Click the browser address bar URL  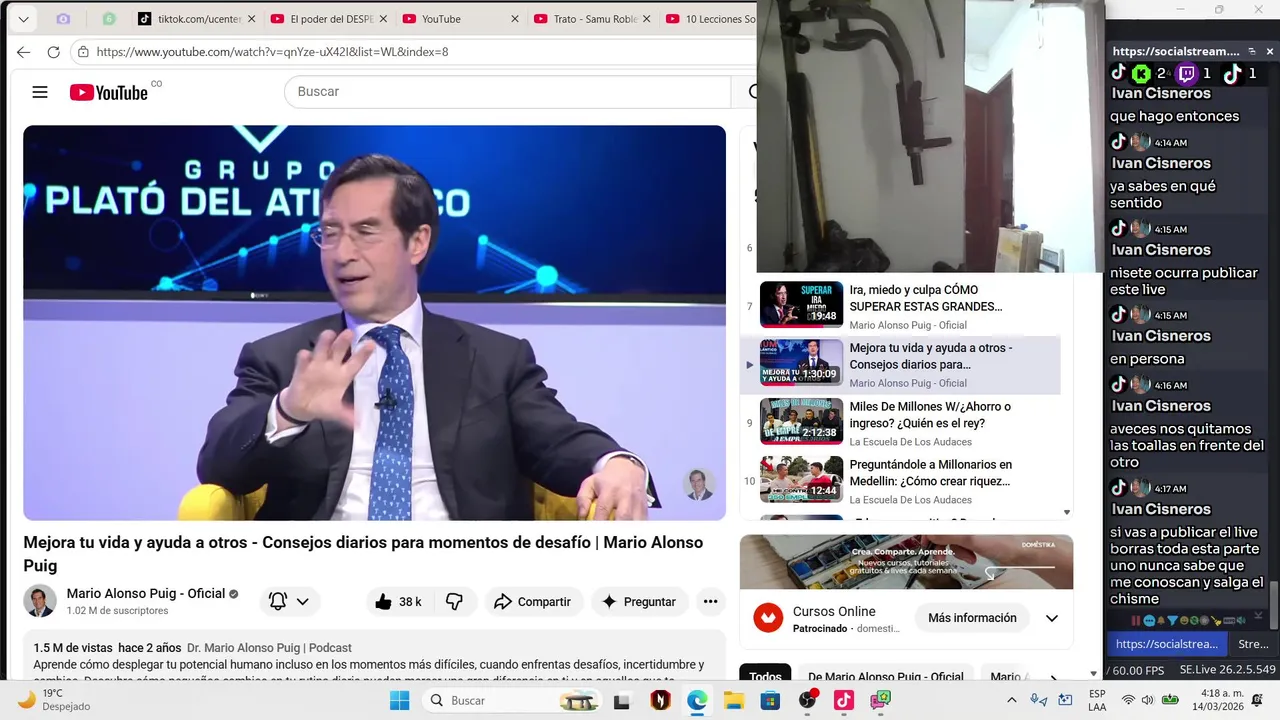point(272,52)
